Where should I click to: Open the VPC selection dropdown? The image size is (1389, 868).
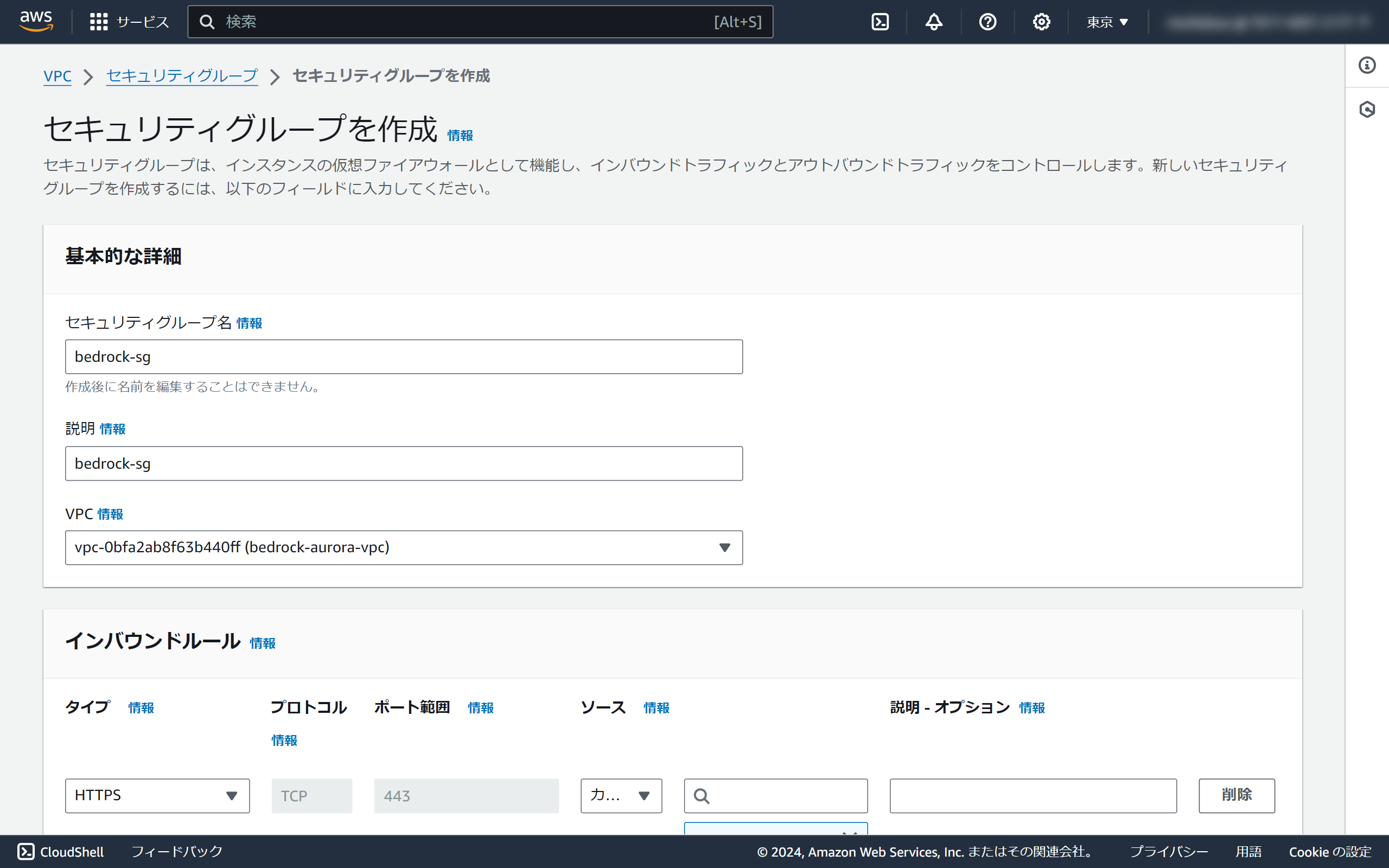point(404,547)
